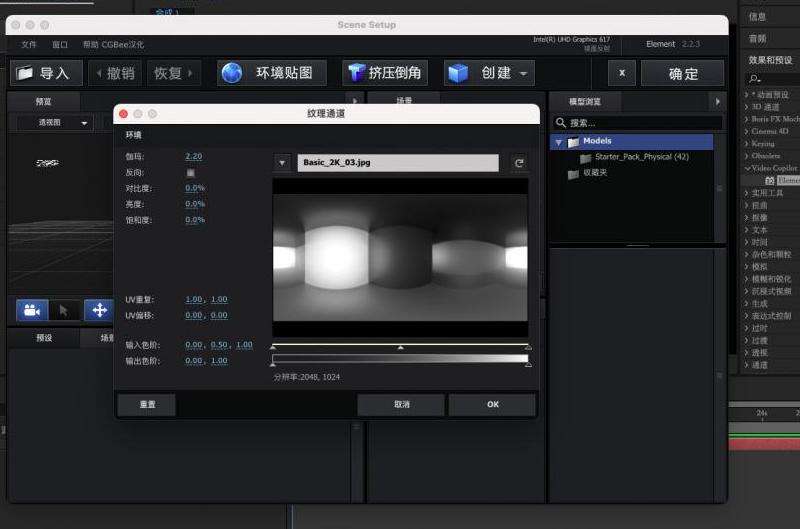The width and height of the screenshot is (800, 529).
Task: Choose the pointer select tool
Action: pyautogui.click(x=65, y=310)
